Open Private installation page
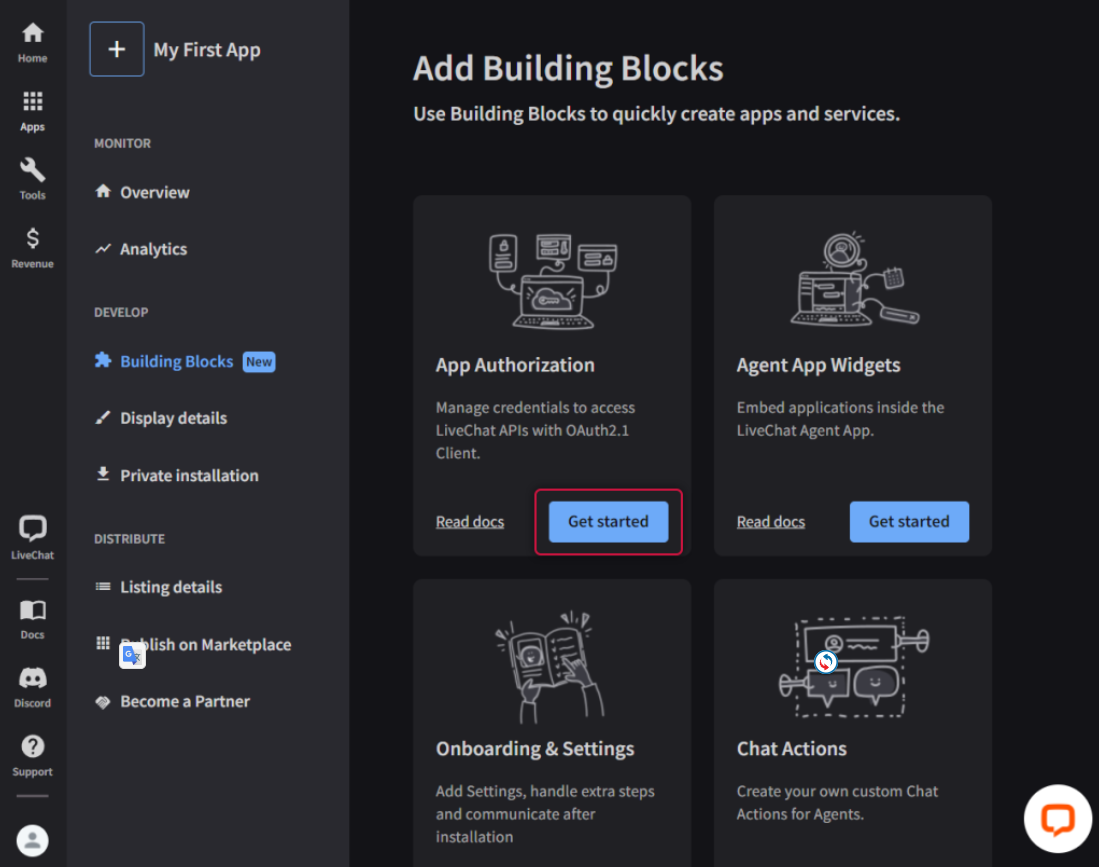The height and width of the screenshot is (867, 1099). point(189,476)
